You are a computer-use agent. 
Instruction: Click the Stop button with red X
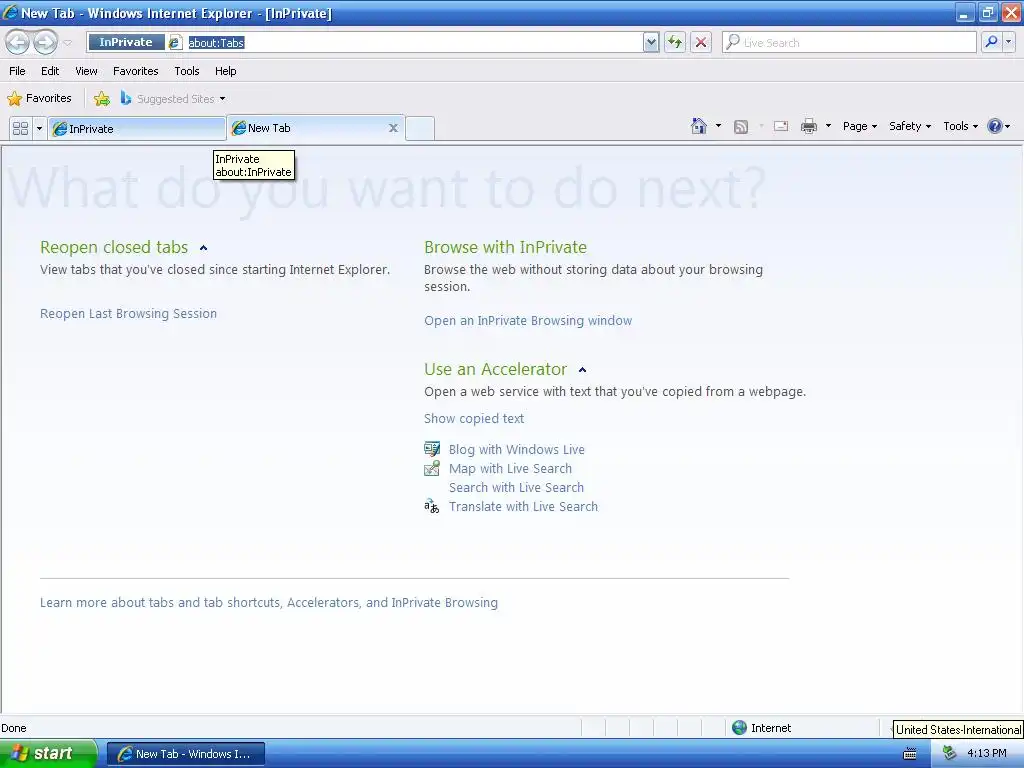(701, 42)
